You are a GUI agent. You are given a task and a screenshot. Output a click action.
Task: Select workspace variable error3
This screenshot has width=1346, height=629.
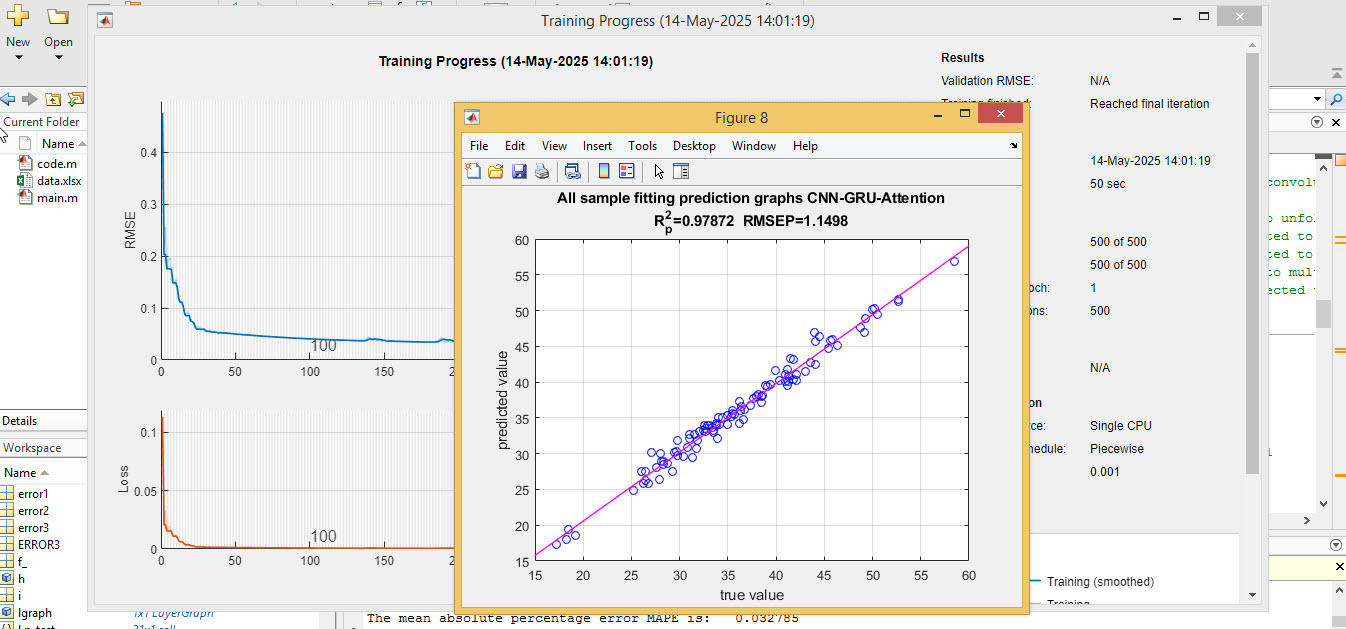33,528
